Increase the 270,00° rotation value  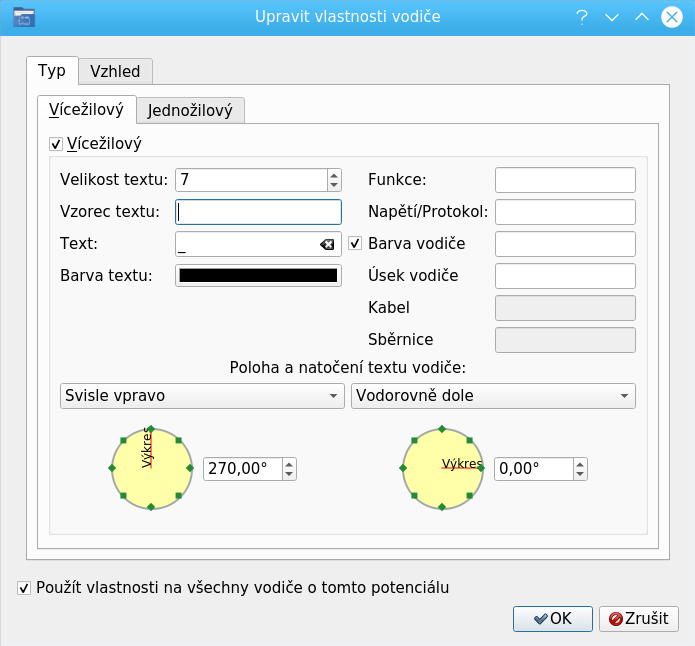(289, 464)
